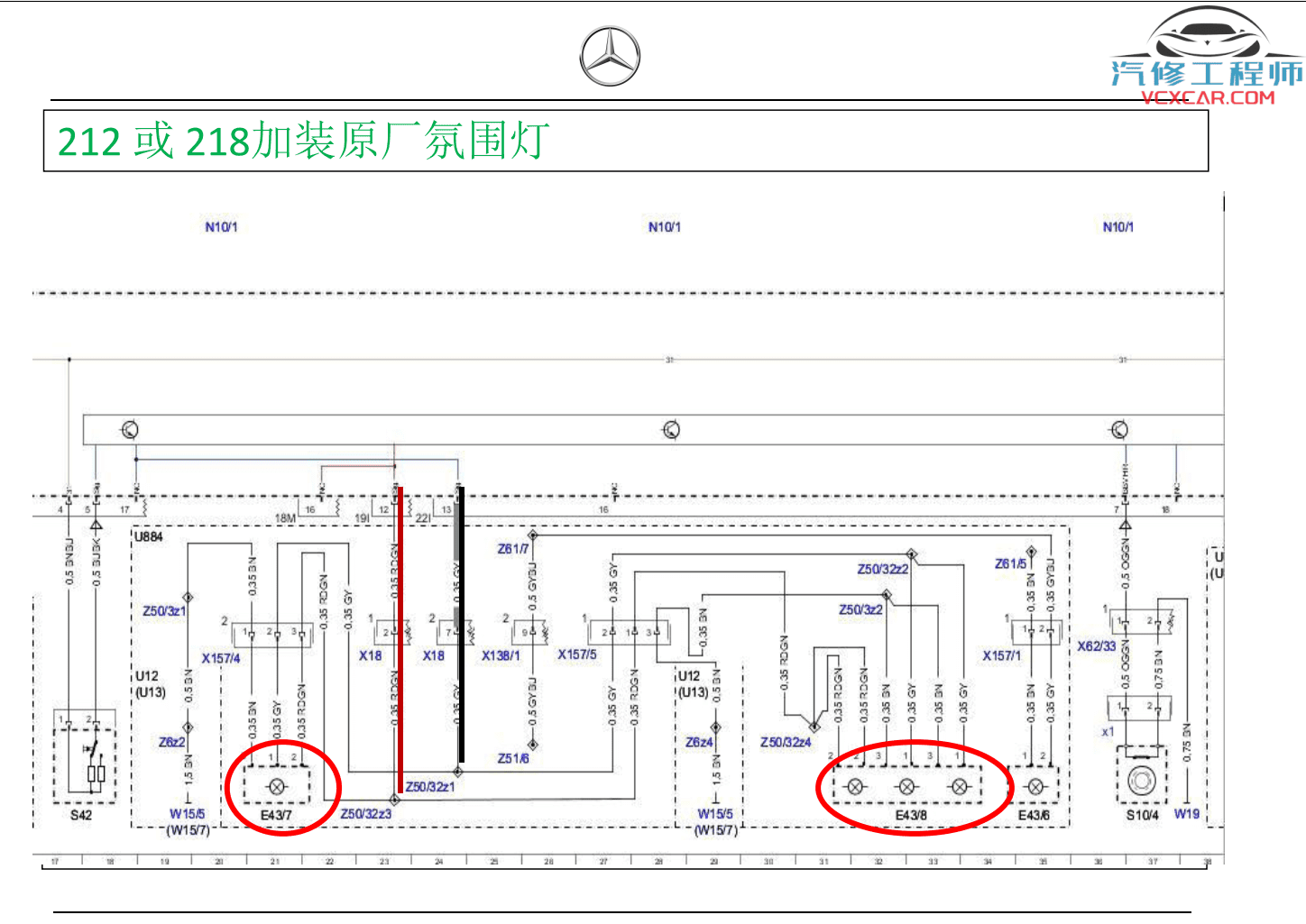Select the green title 212 或 218加装原厂氛围灯

coord(303,142)
